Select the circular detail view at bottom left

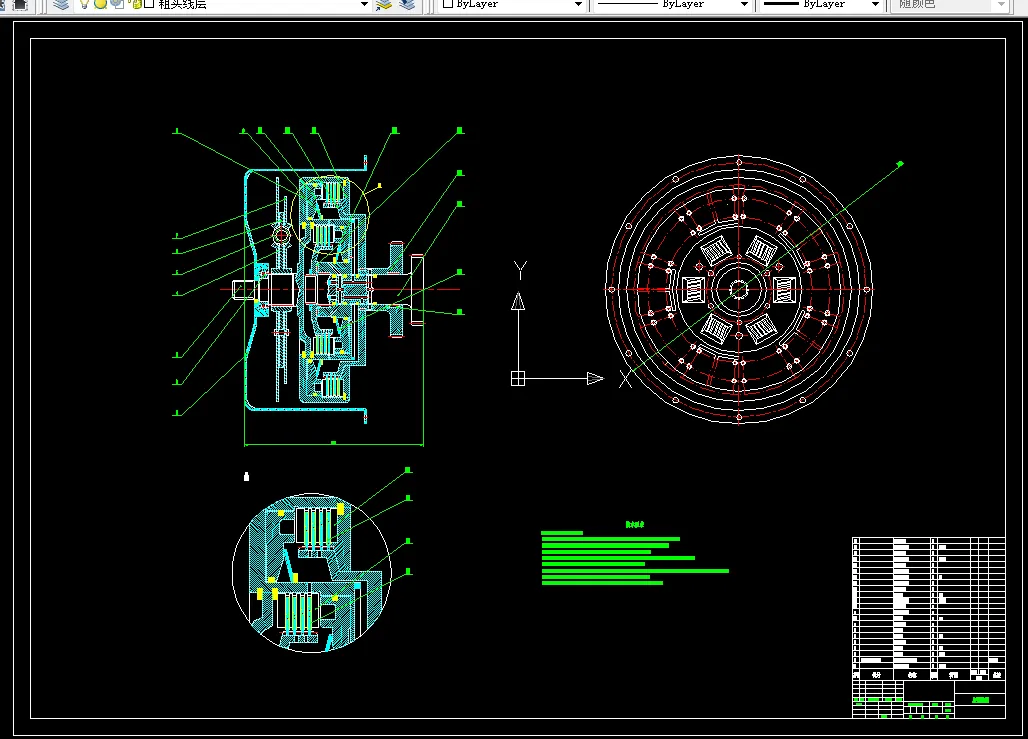[311, 572]
